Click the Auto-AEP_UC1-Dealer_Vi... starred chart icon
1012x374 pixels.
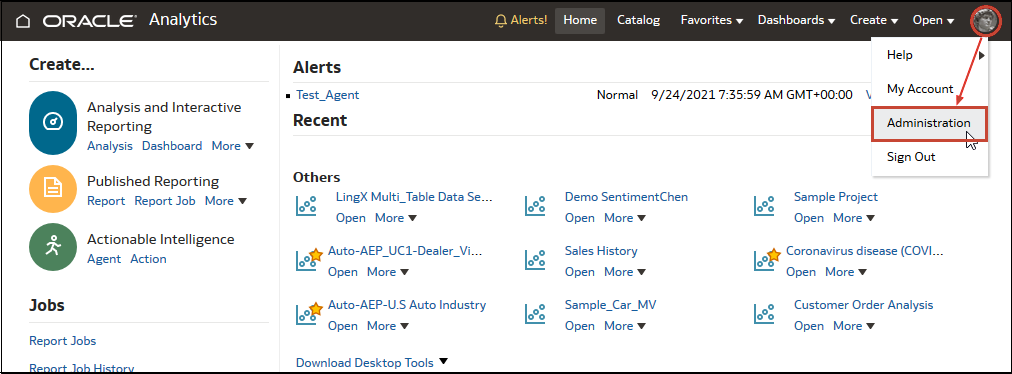pos(309,260)
